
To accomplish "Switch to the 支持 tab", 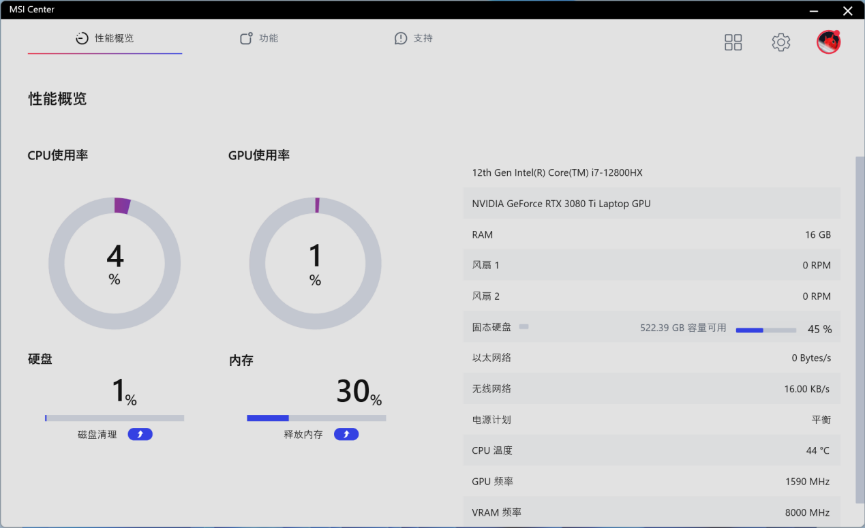I will (x=414, y=39).
